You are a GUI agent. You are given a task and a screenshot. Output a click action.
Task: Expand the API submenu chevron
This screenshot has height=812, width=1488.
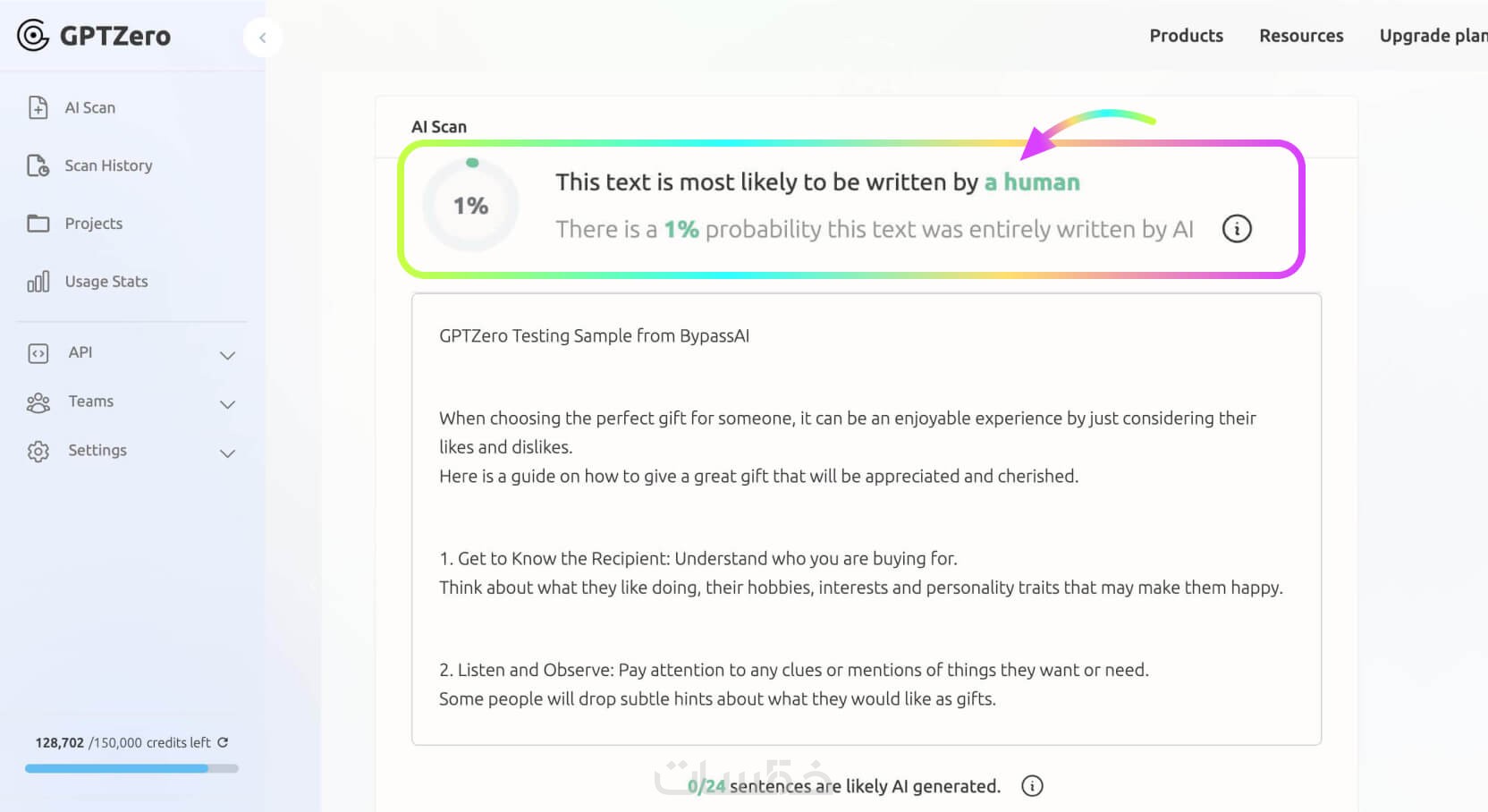point(228,355)
